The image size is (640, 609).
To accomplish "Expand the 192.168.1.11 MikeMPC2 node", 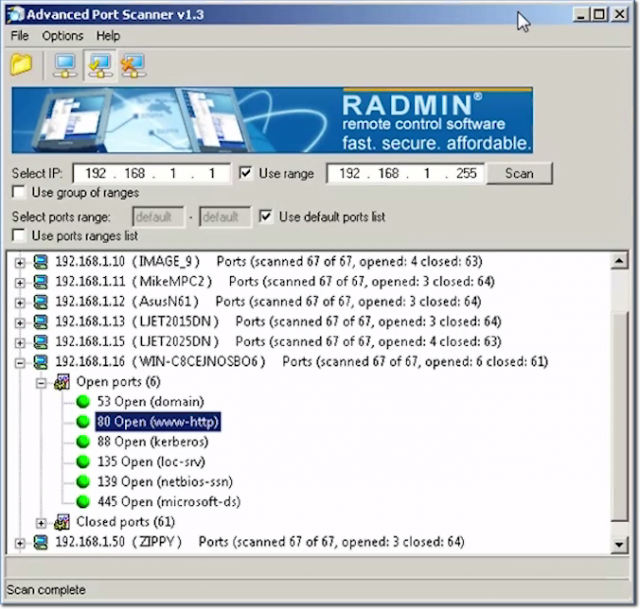I will pyautogui.click(x=20, y=282).
